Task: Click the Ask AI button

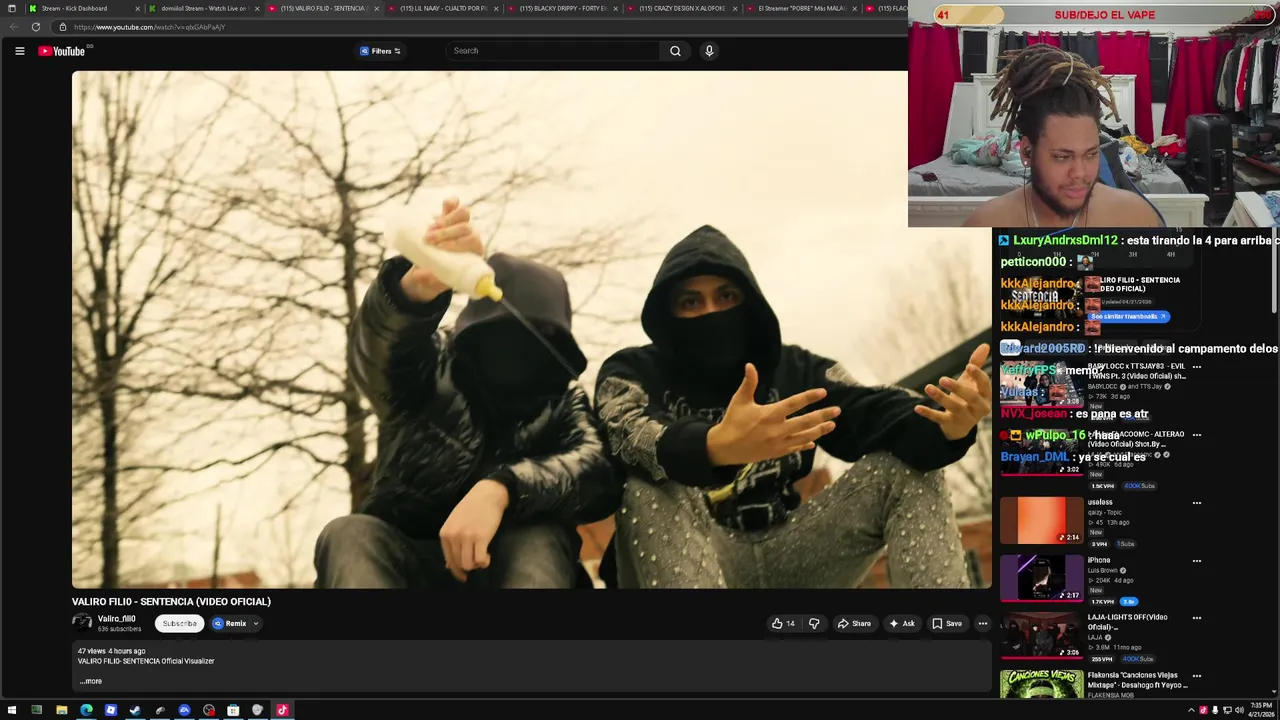Action: tap(901, 623)
